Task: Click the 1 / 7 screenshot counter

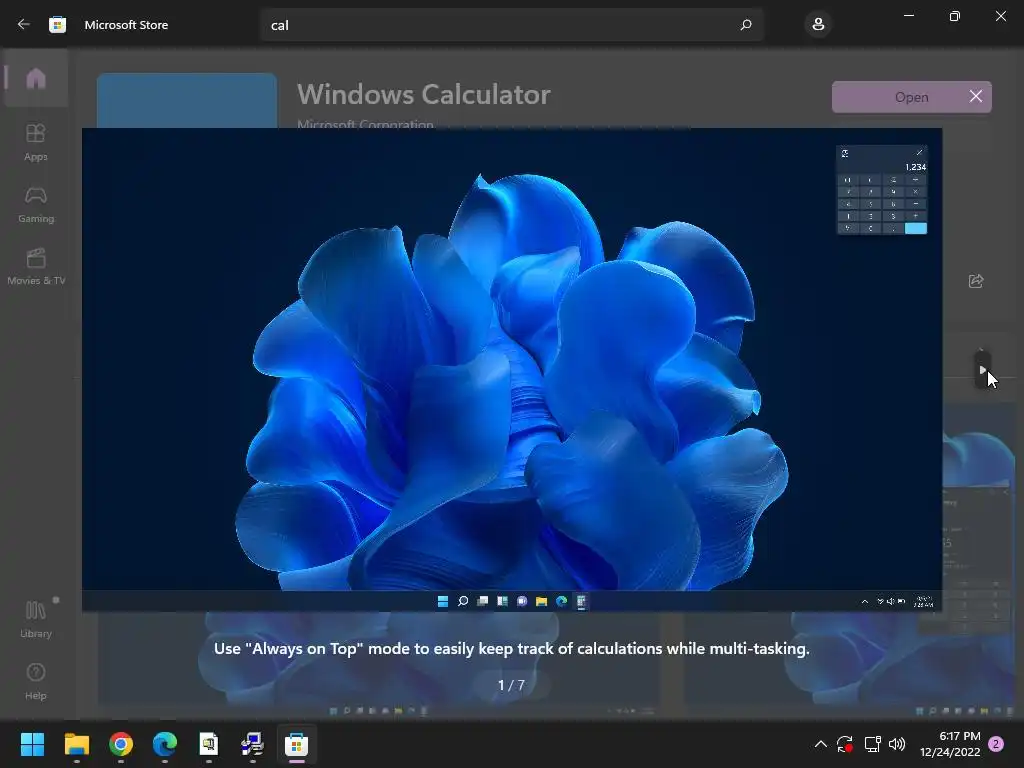Action: (511, 685)
